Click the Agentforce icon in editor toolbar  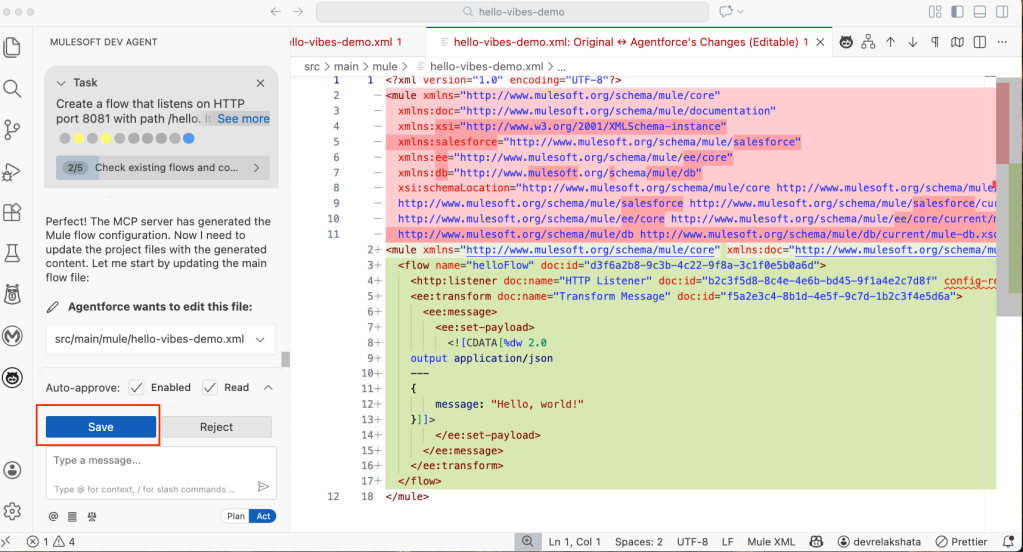[x=845, y=42]
